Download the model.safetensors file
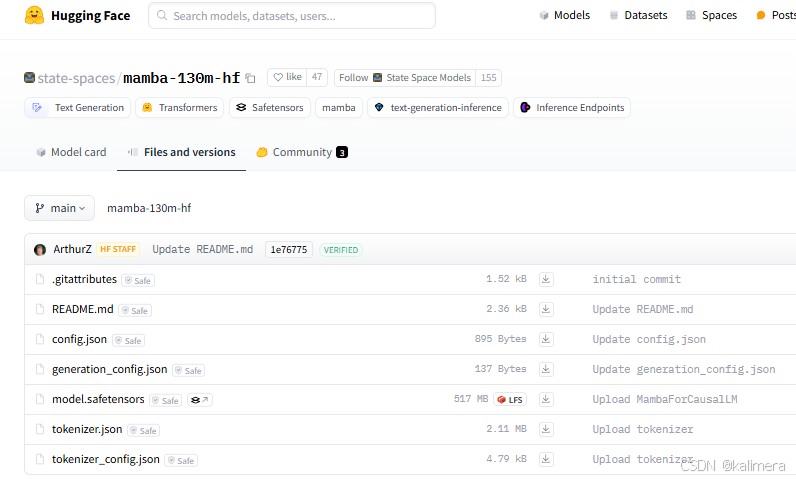This screenshot has width=796, height=479. pyautogui.click(x=546, y=399)
